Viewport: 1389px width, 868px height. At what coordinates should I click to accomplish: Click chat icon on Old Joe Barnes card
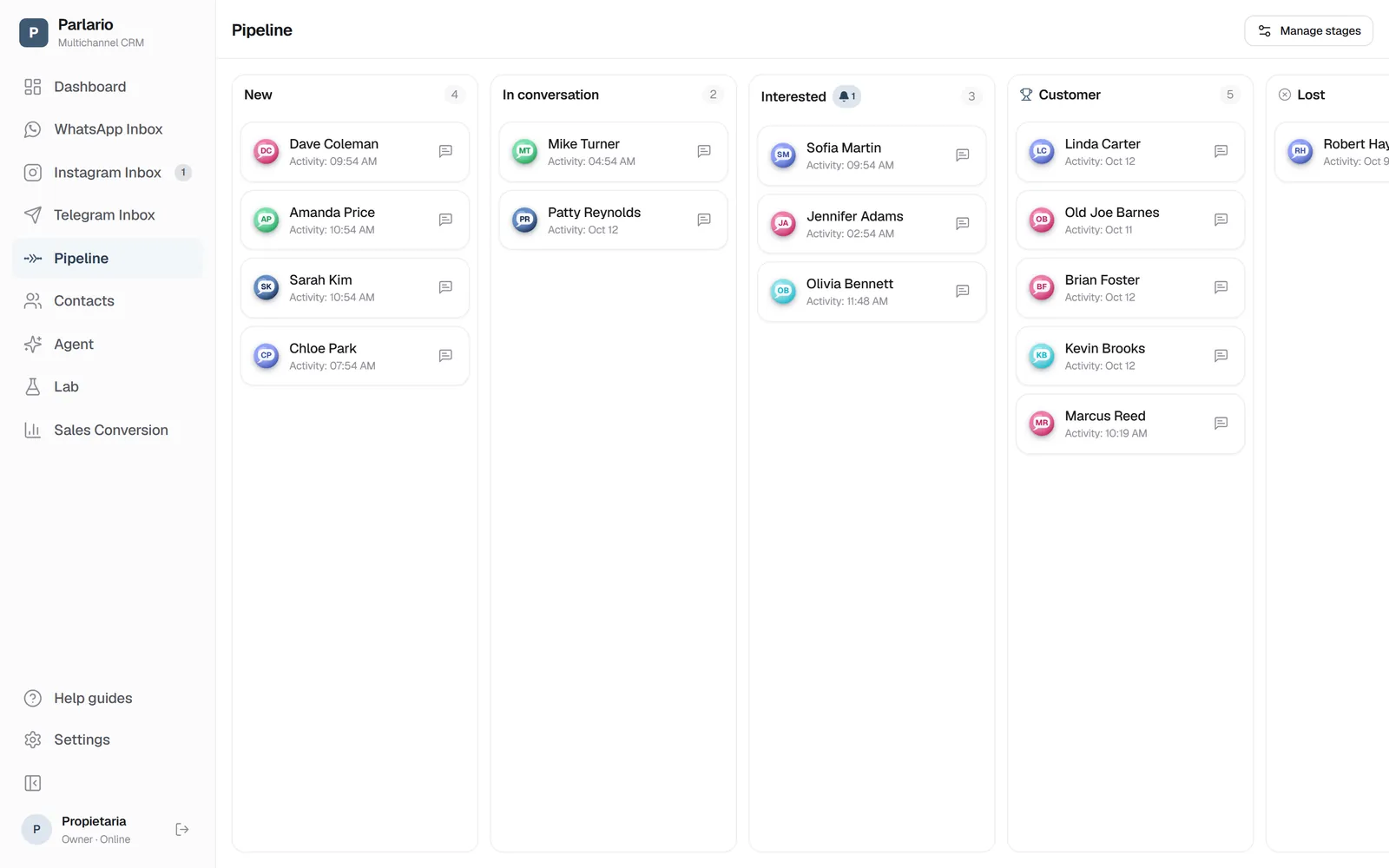(x=1221, y=220)
